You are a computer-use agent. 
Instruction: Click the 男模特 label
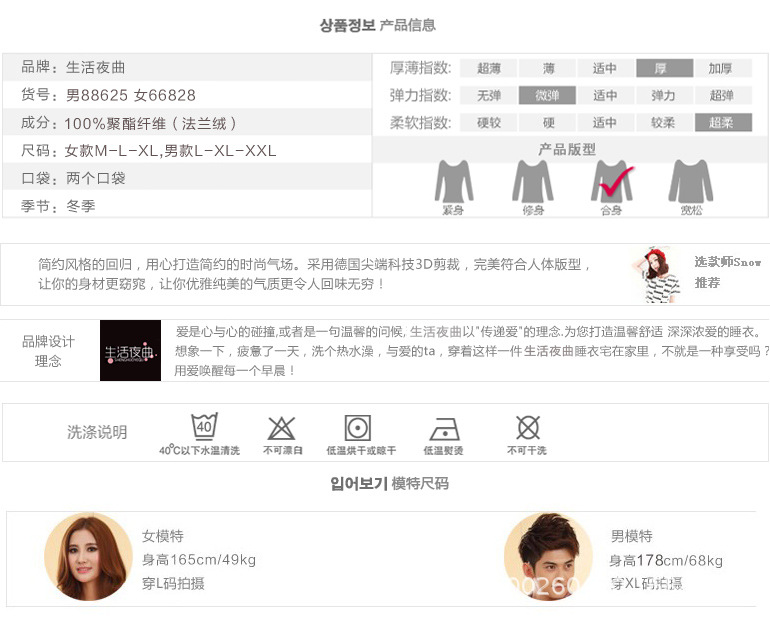tap(632, 536)
